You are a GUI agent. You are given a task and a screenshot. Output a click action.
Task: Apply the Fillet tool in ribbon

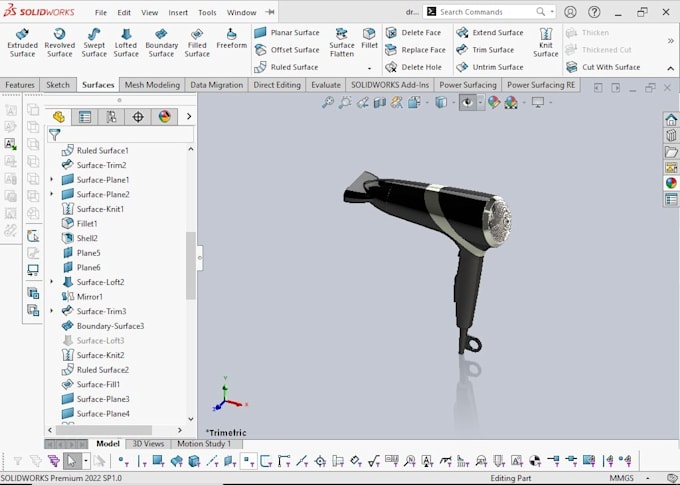coord(369,38)
